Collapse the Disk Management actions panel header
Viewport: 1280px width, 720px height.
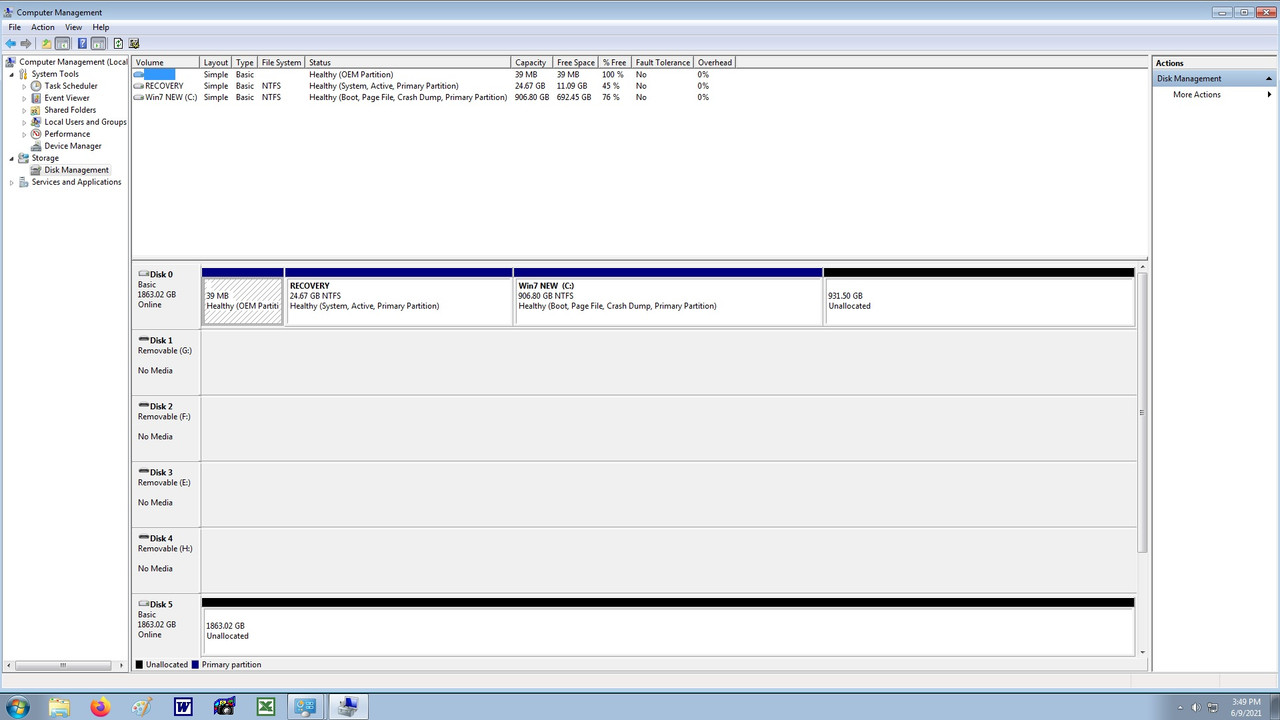1269,77
